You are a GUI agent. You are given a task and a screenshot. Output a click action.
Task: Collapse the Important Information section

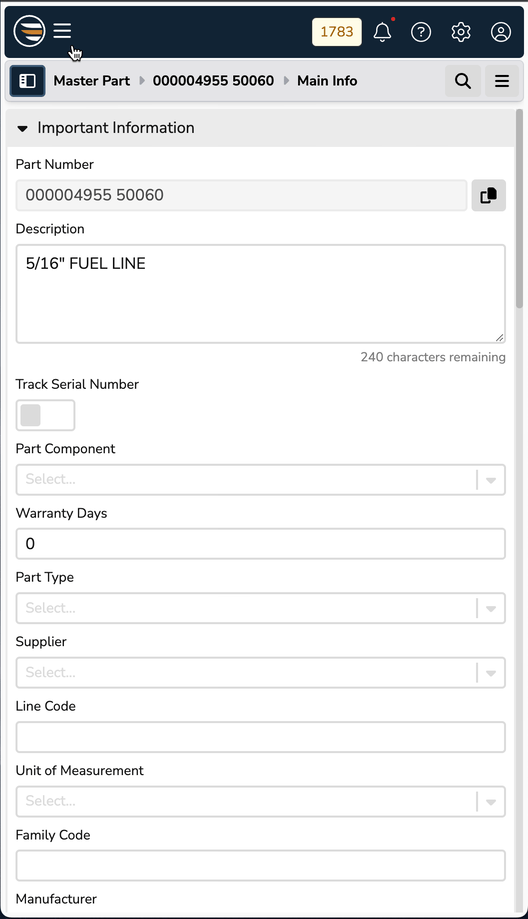pyautogui.click(x=23, y=128)
